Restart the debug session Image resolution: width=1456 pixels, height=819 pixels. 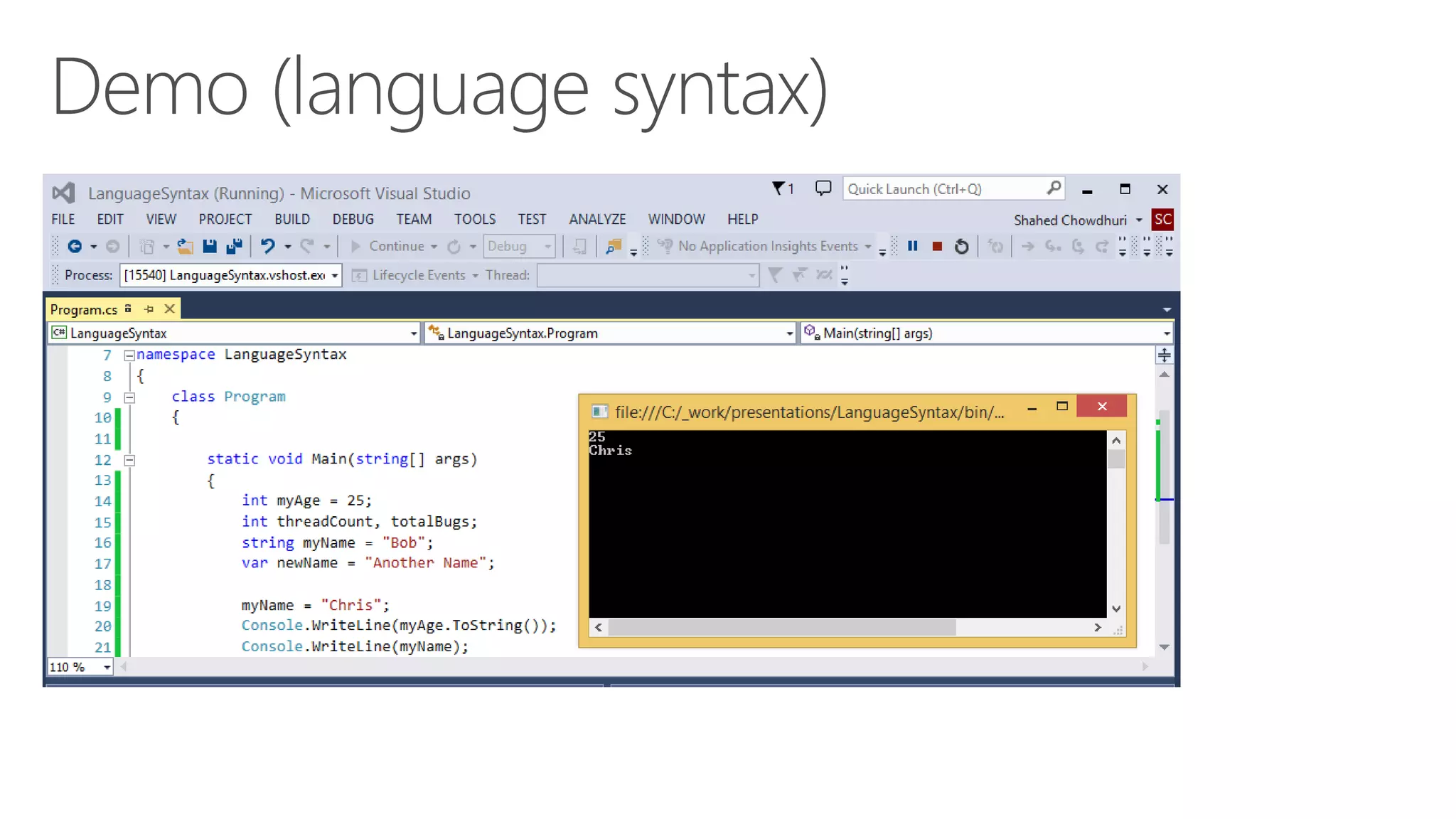pos(961,247)
